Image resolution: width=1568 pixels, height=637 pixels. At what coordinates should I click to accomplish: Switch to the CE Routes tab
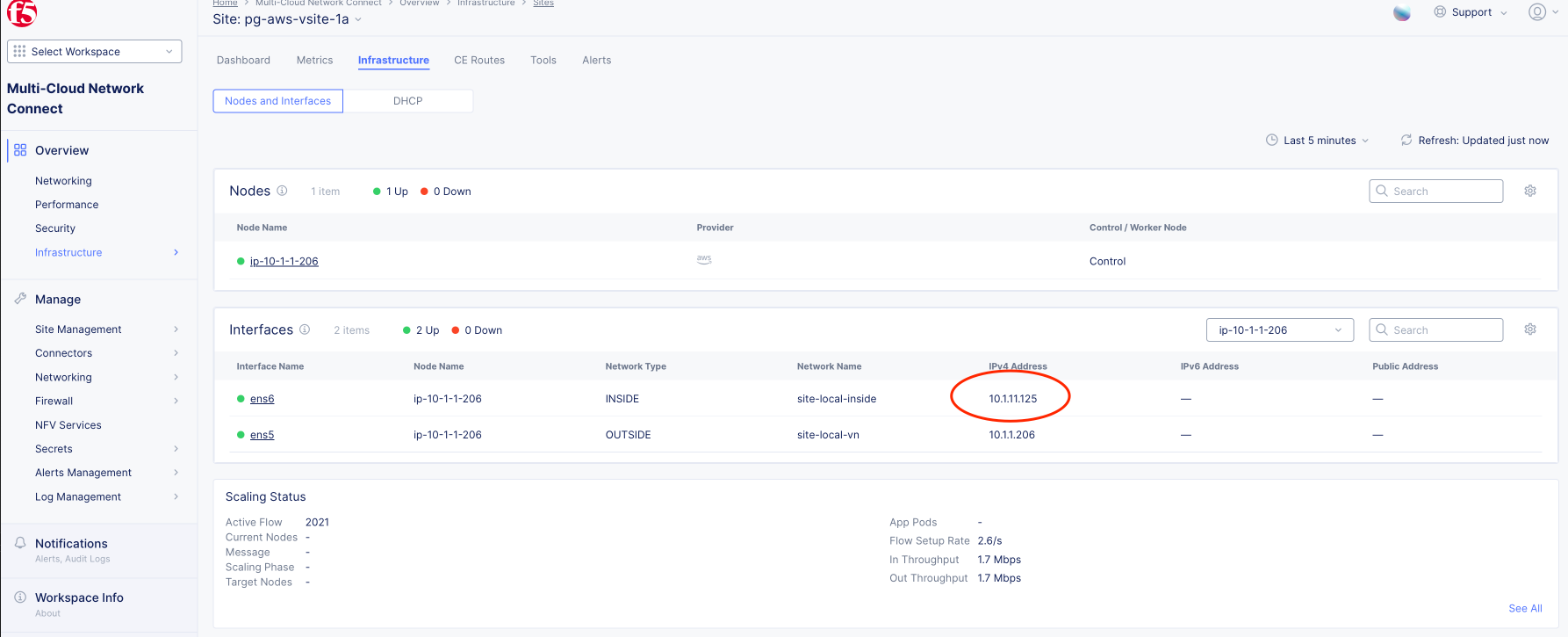[479, 61]
